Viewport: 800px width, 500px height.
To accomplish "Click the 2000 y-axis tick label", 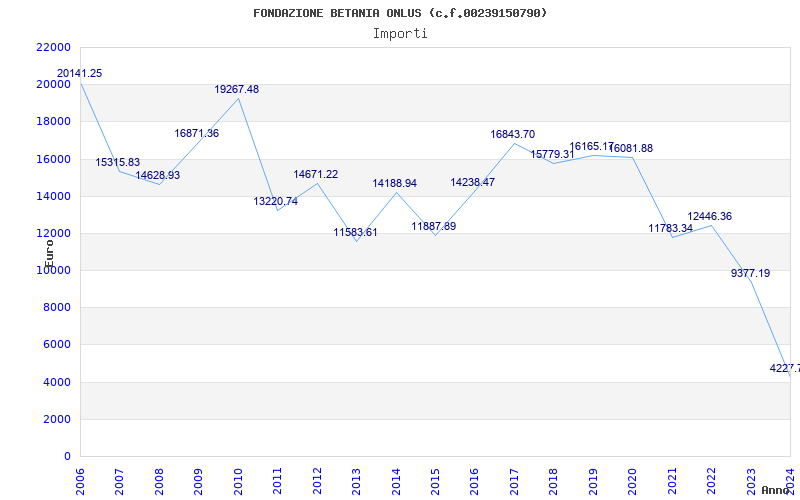I will (x=57, y=419).
